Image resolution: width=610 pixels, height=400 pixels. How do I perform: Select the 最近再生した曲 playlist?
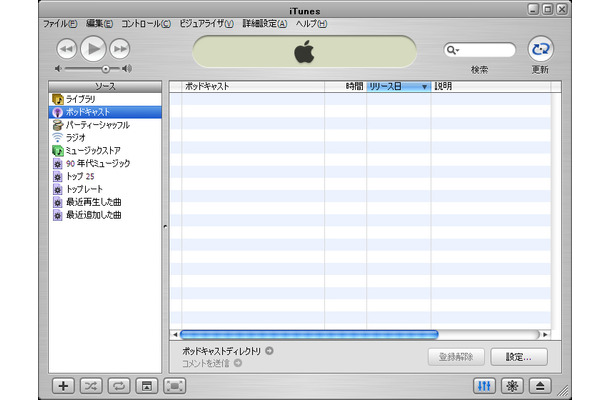point(105,202)
